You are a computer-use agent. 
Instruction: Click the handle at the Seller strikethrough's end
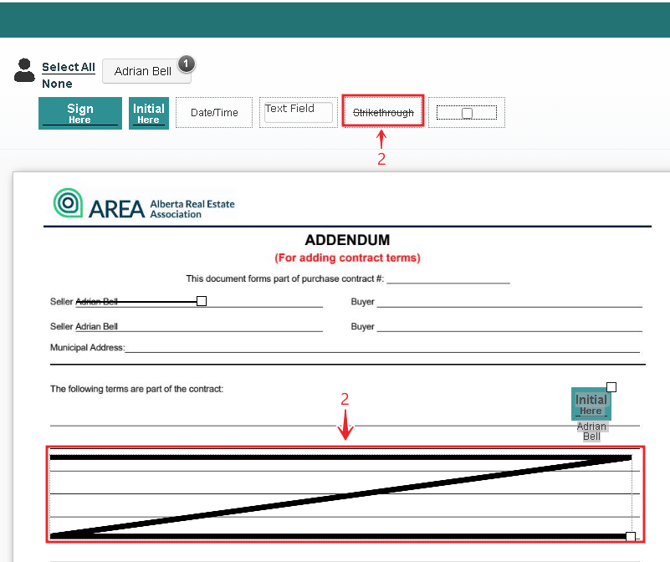coord(202,301)
